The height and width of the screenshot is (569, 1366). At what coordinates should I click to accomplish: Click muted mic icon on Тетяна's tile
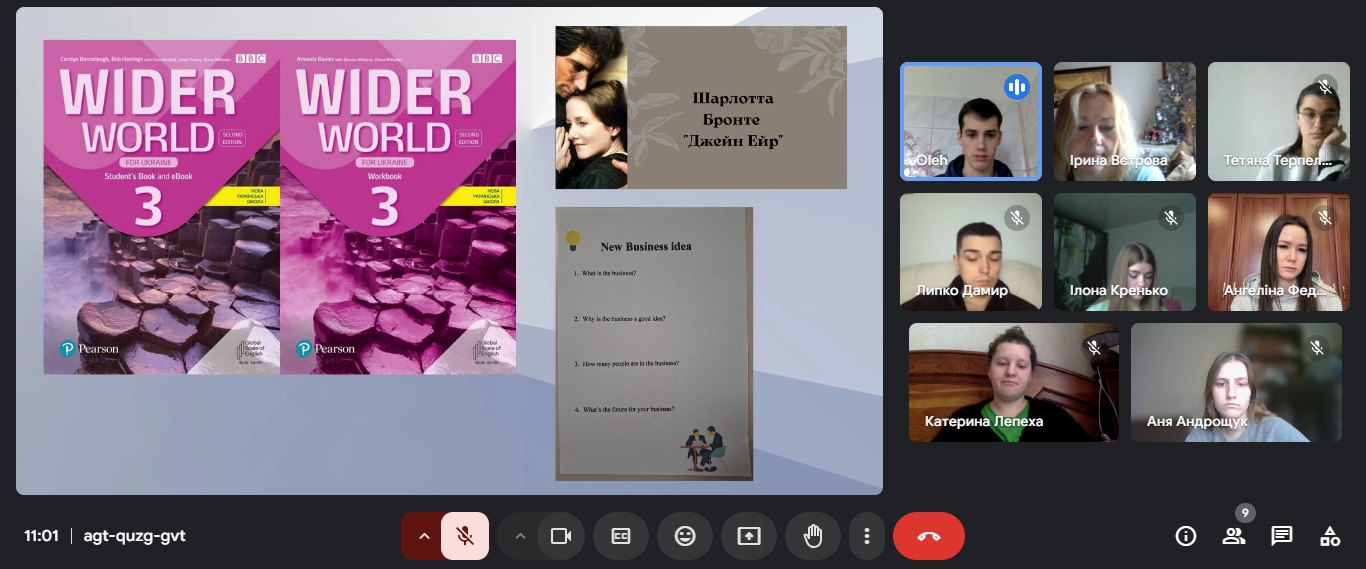[1325, 87]
